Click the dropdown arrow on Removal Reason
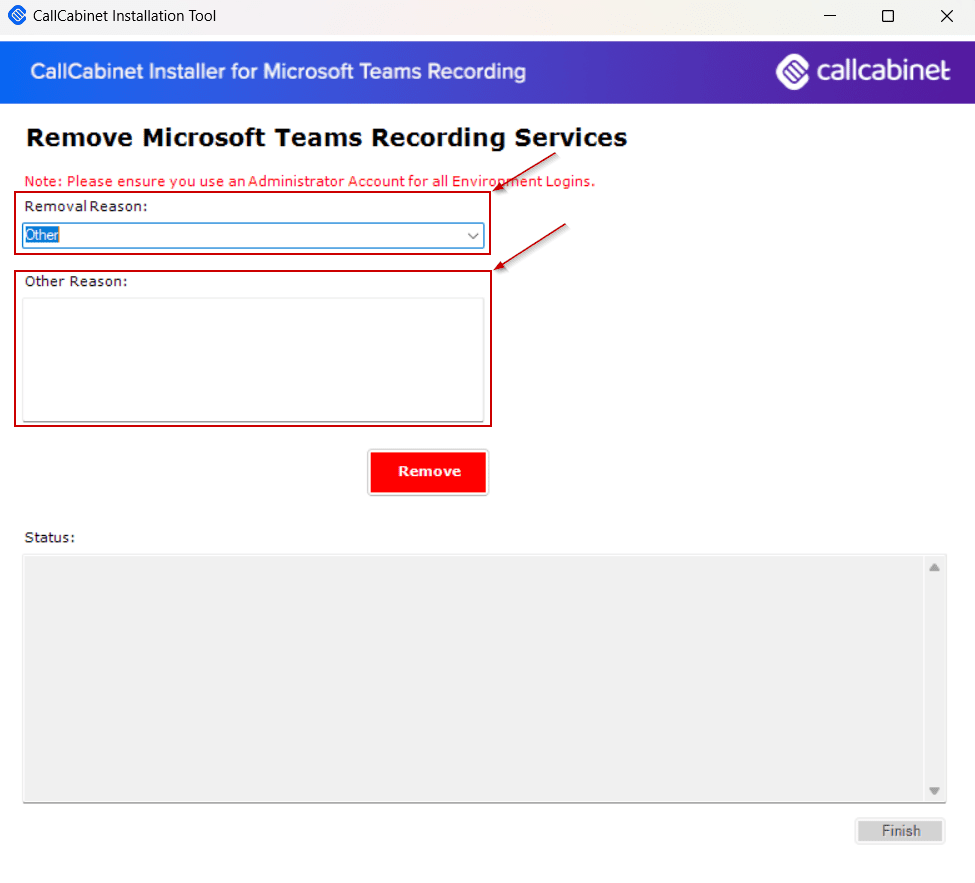The height and width of the screenshot is (883, 975). pyautogui.click(x=473, y=235)
